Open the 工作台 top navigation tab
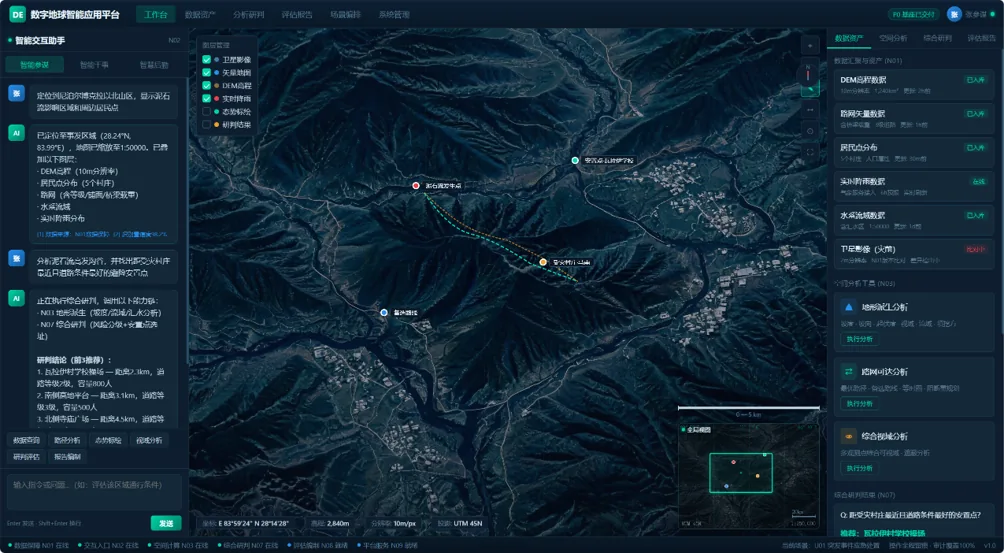 [156, 14]
